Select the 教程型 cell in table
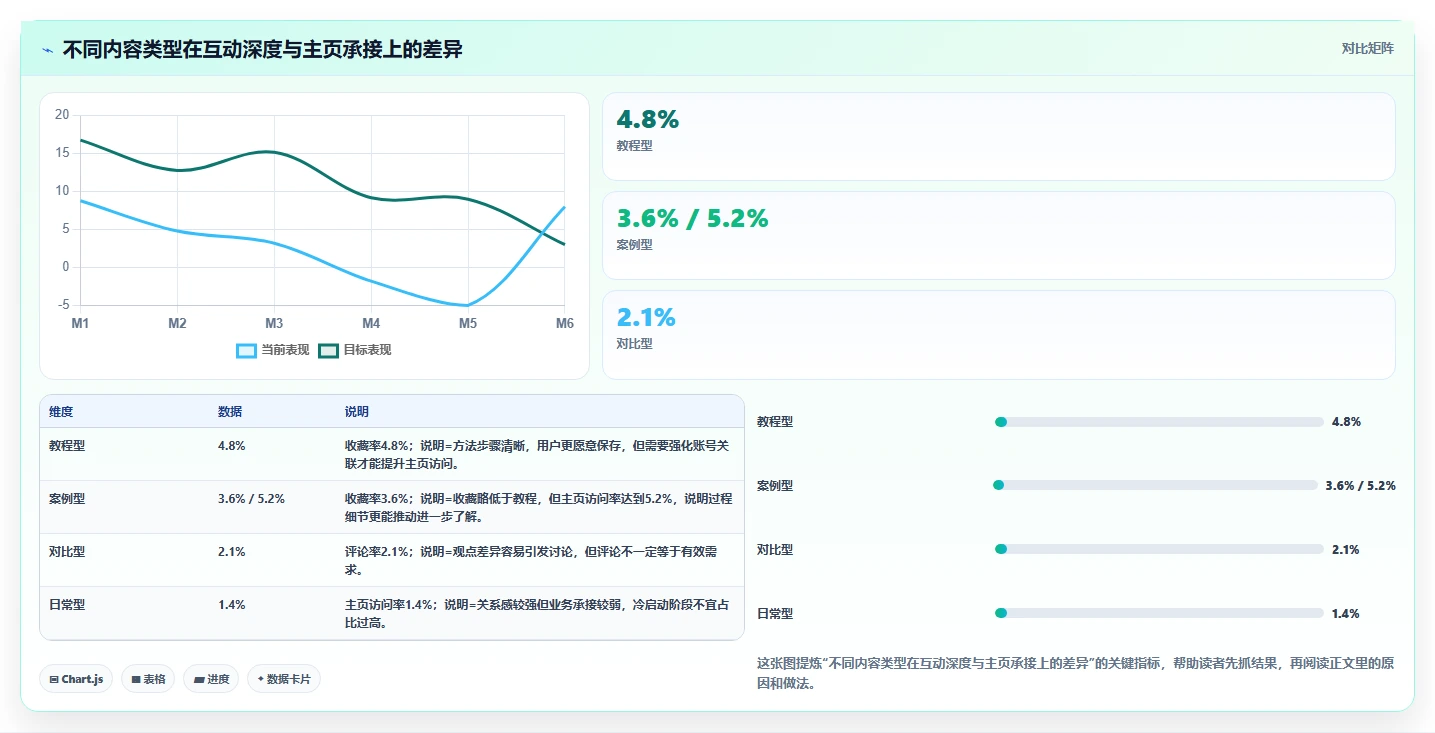This screenshot has width=1435, height=733. pyautogui.click(x=124, y=454)
